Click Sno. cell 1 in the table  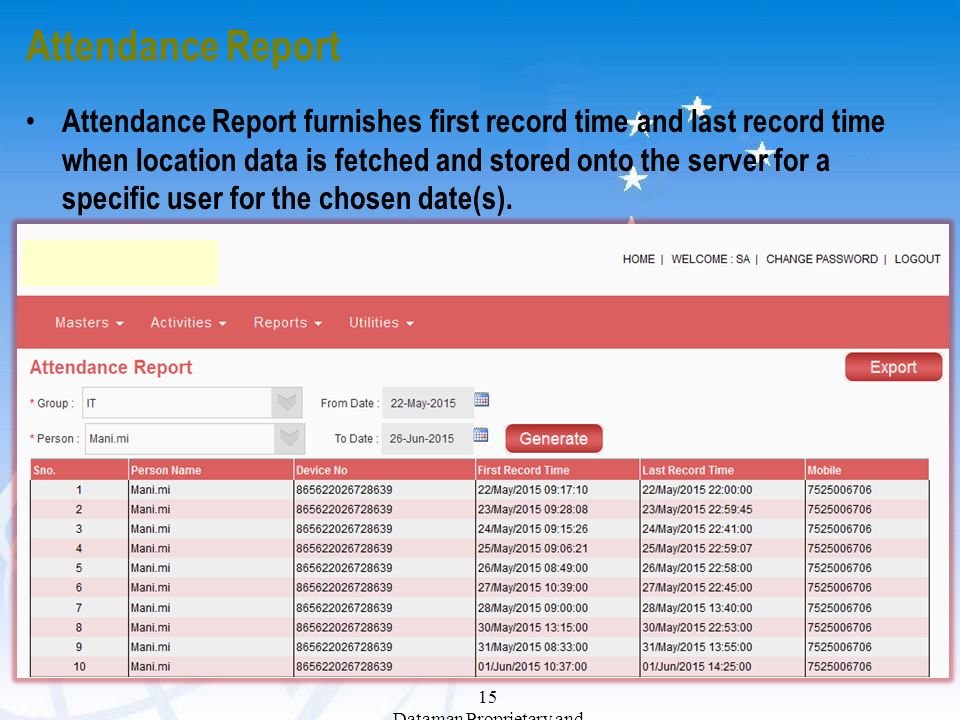click(x=79, y=490)
